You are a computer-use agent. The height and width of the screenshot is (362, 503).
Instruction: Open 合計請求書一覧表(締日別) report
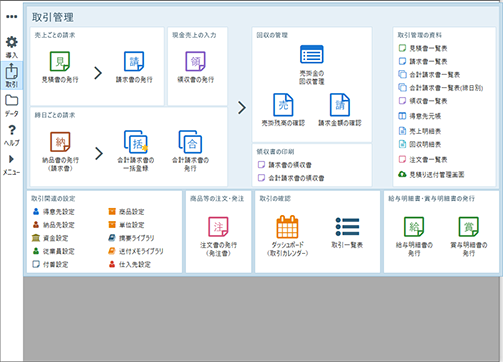click(x=441, y=88)
